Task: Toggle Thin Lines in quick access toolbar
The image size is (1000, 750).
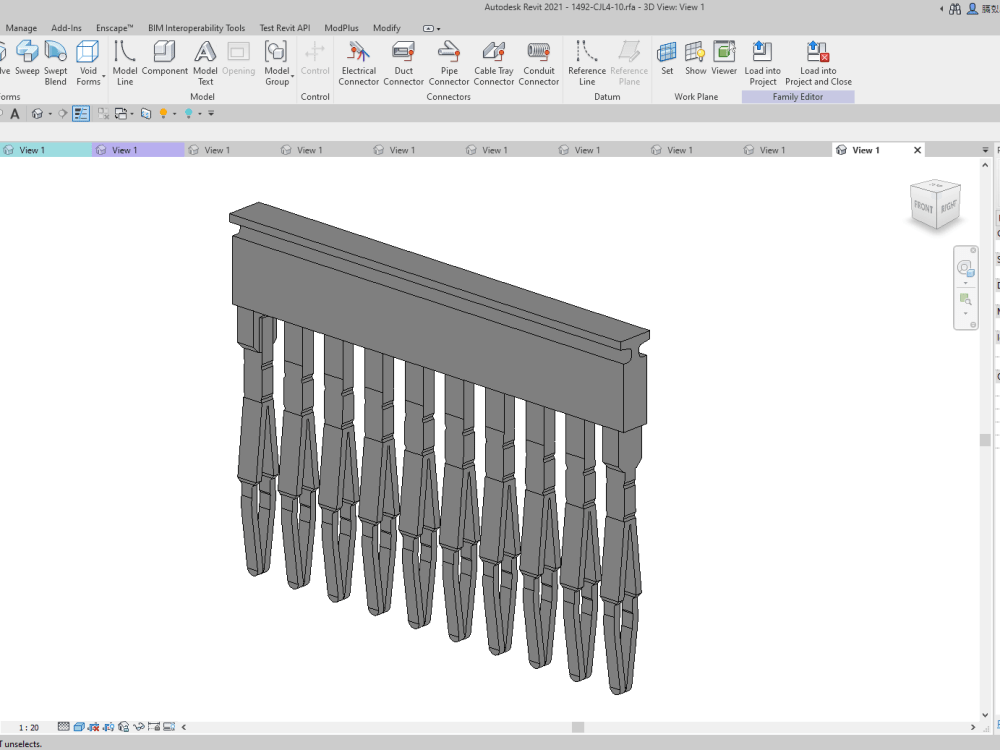Action: click(80, 113)
